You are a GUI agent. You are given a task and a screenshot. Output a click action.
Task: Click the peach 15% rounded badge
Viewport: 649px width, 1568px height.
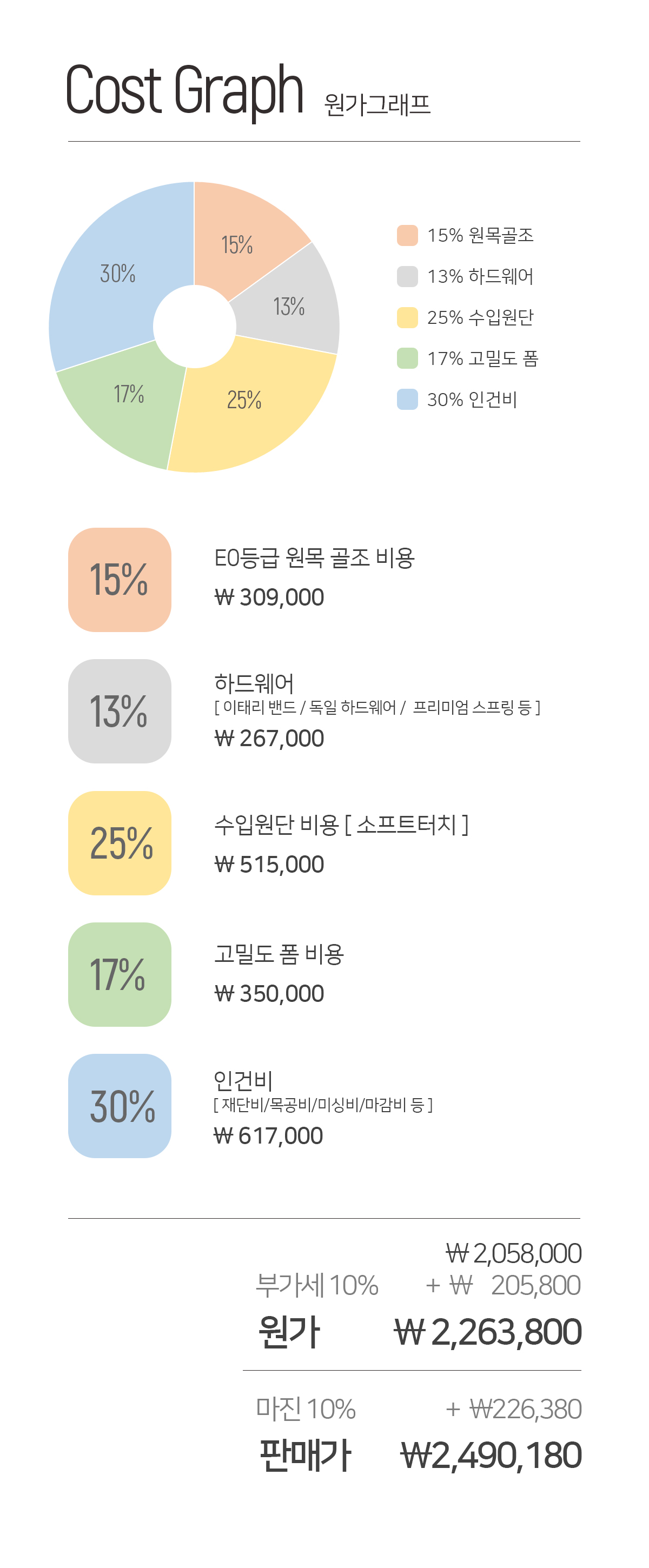click(x=120, y=580)
